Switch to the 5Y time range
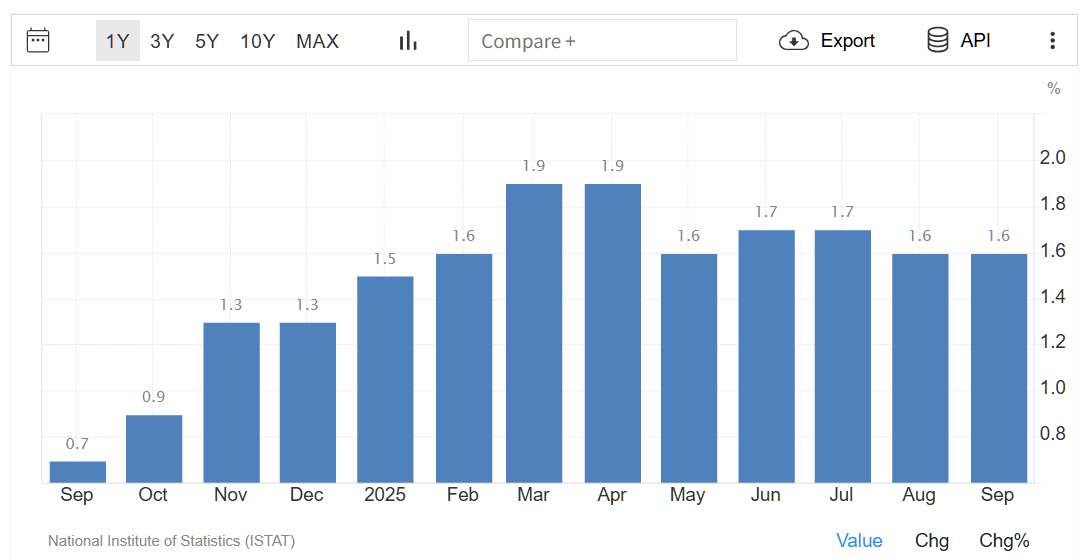This screenshot has height=560, width=1089. click(207, 41)
